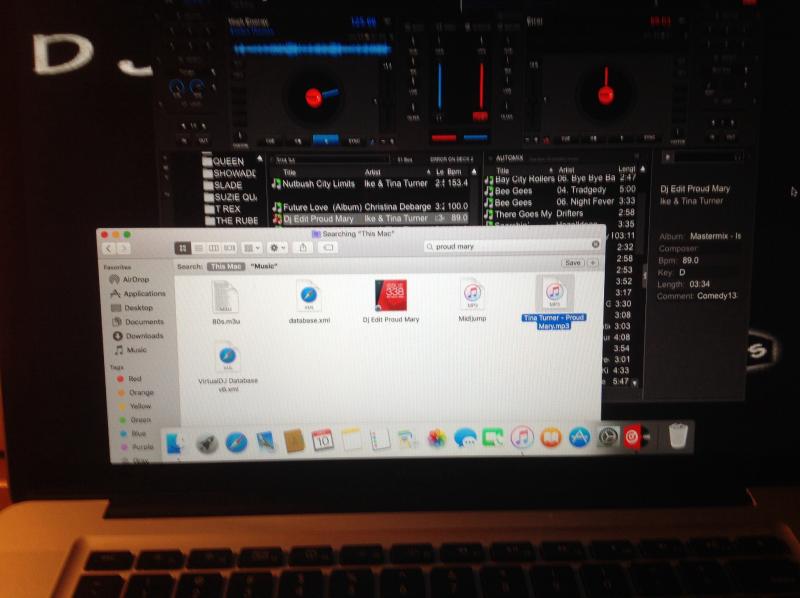Select the 80s.m3u file
Image resolution: width=800 pixels, height=598 pixels.
pyautogui.click(x=226, y=303)
